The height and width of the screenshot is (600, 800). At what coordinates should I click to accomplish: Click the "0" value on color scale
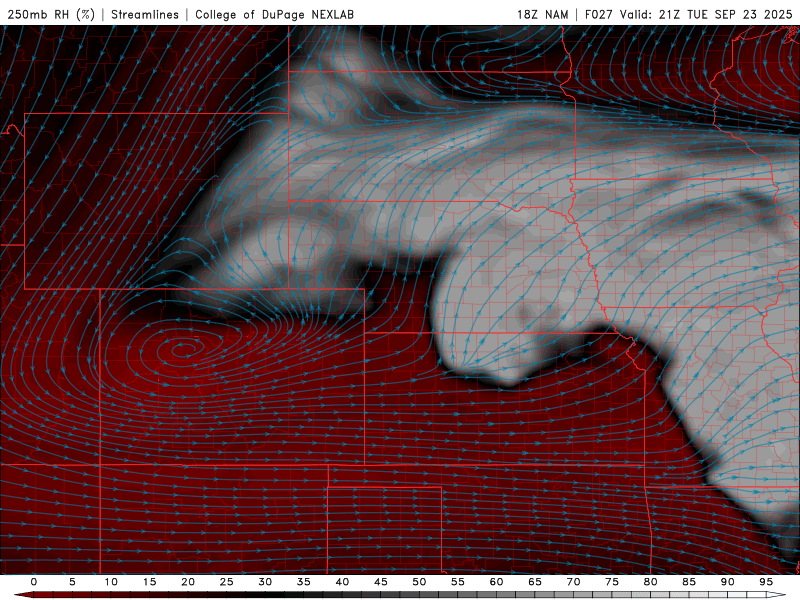[34, 582]
